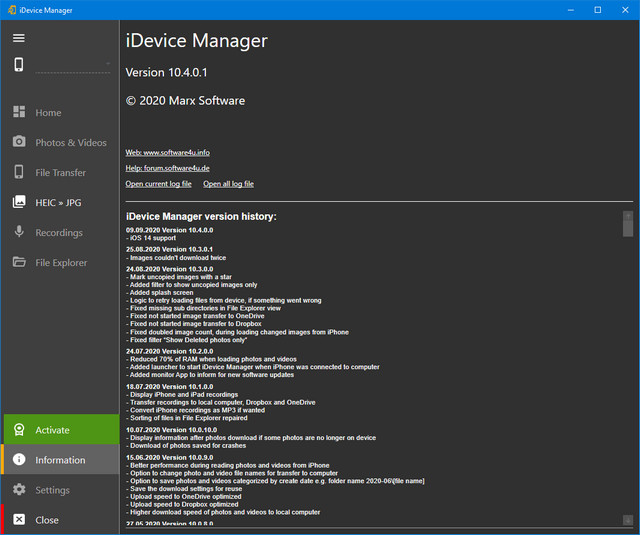Visit the forum.software4u.de help link

coord(167,168)
